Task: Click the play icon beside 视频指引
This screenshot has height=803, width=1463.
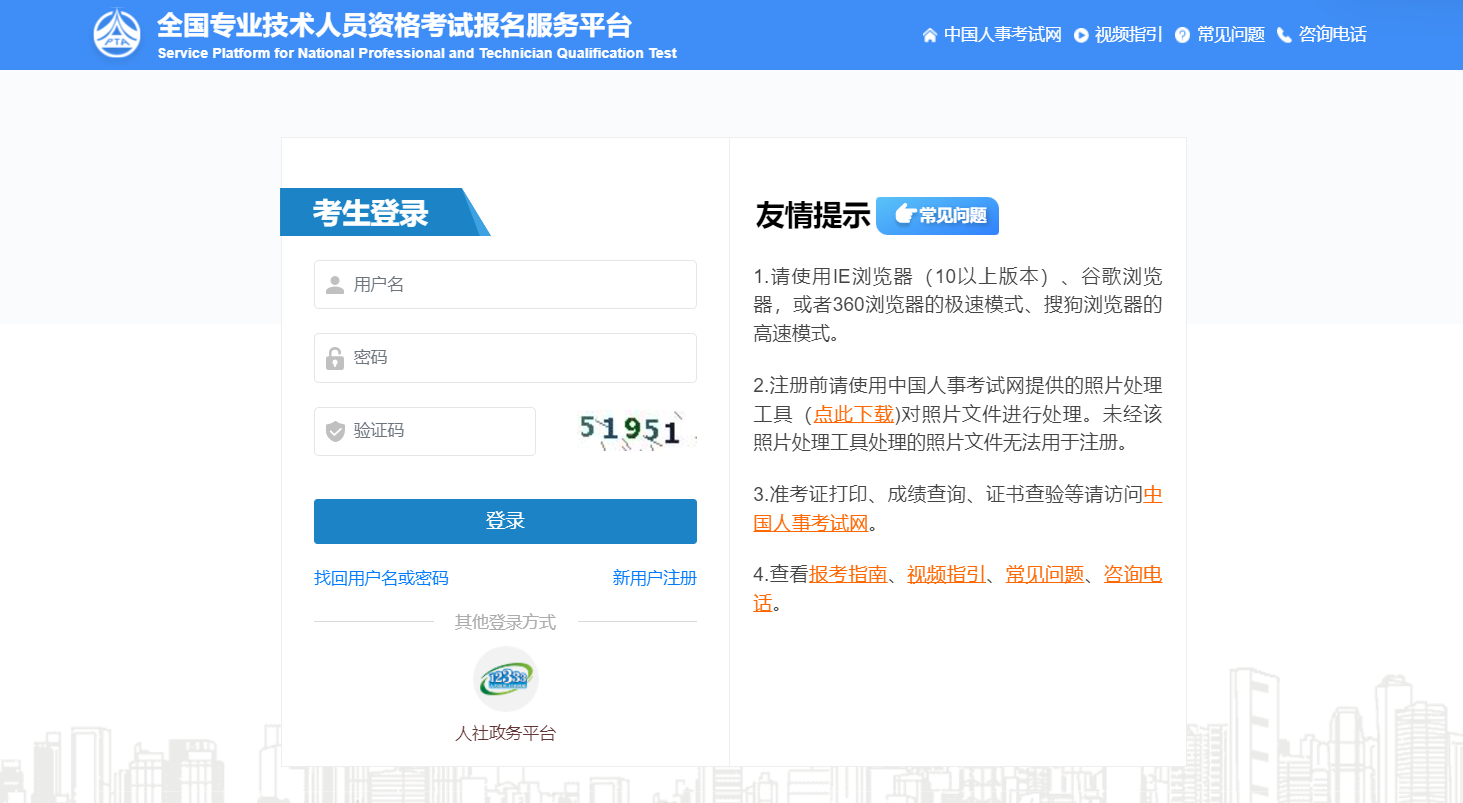Action: click(x=1081, y=35)
